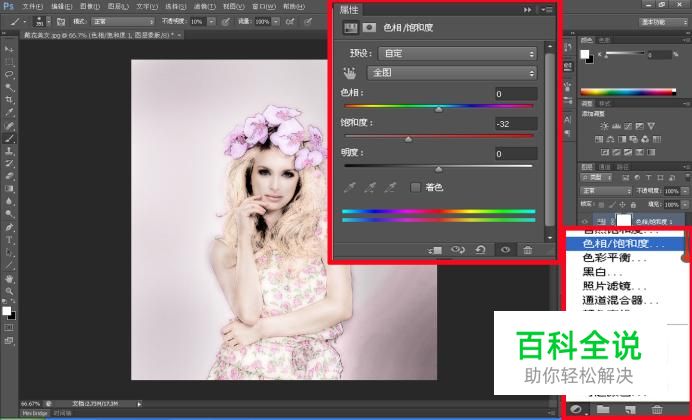Select the Spot Healing Brush tool
Screen dimensions: 692x420
coord(9,126)
